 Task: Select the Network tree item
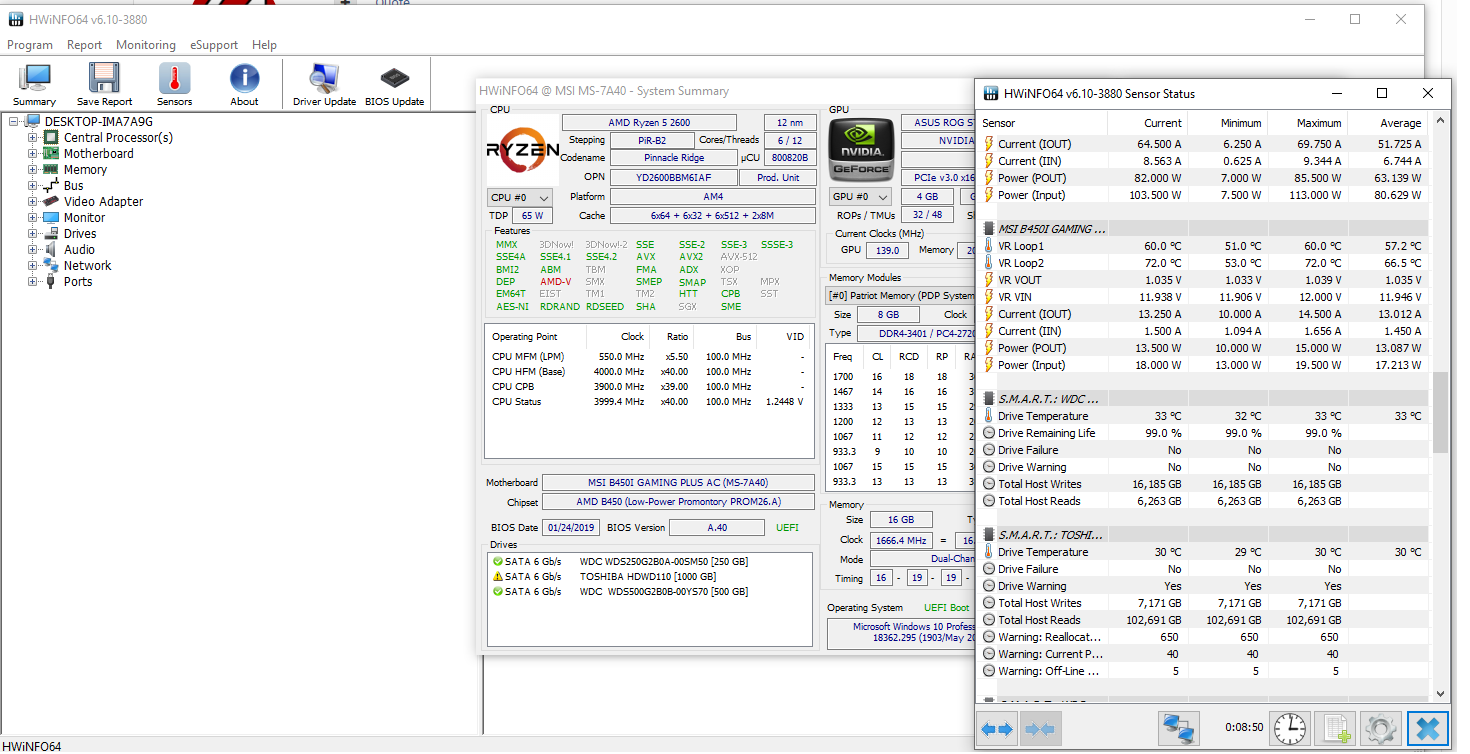(x=88, y=266)
